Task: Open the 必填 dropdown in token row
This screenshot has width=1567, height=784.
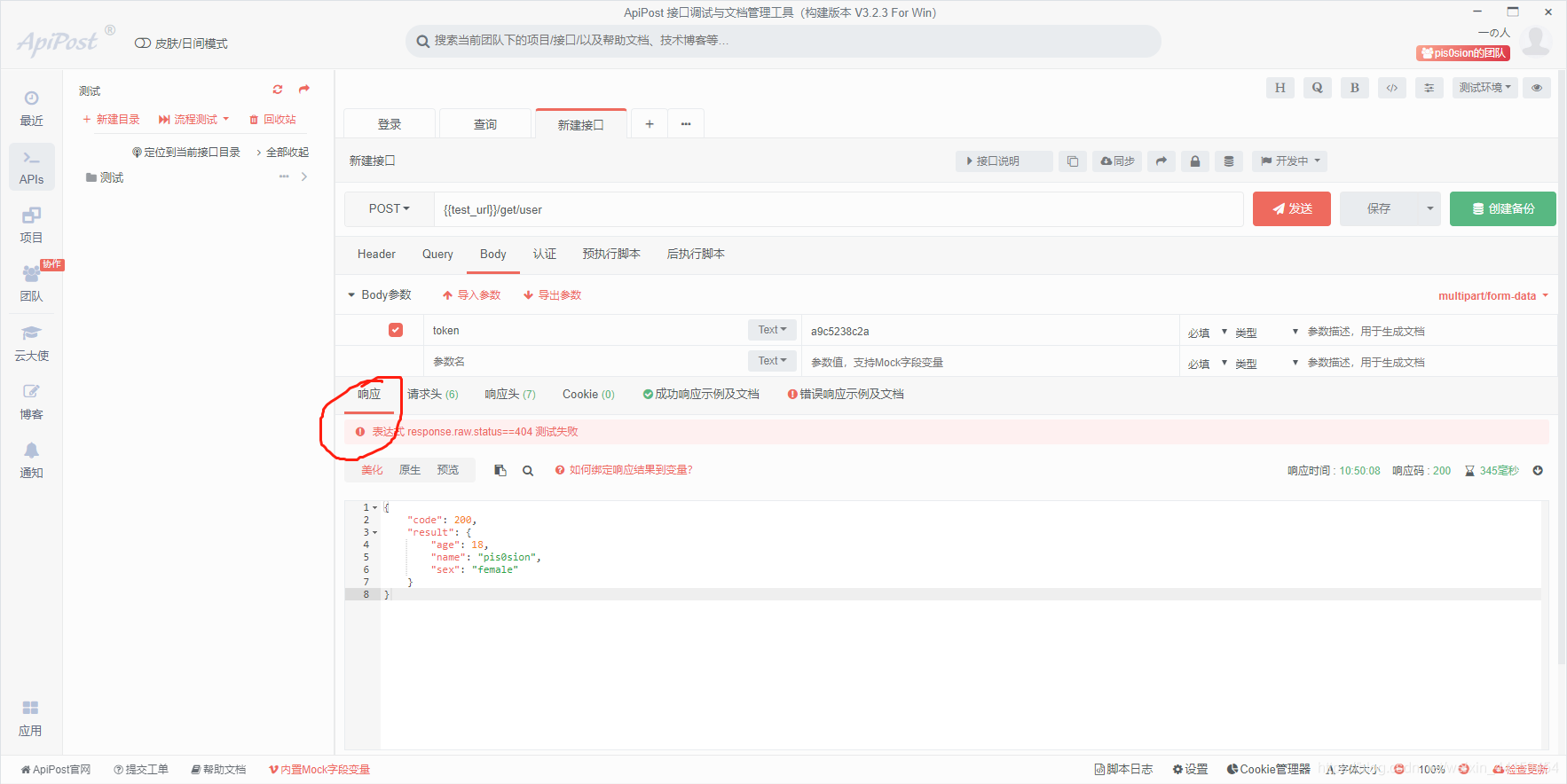Action: coord(1208,333)
